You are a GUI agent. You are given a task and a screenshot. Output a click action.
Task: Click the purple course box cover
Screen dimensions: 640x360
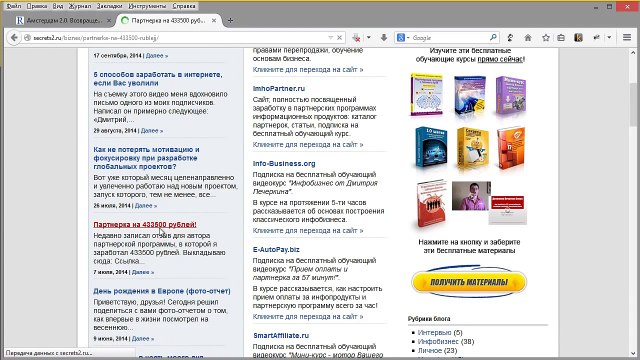[x=511, y=96]
